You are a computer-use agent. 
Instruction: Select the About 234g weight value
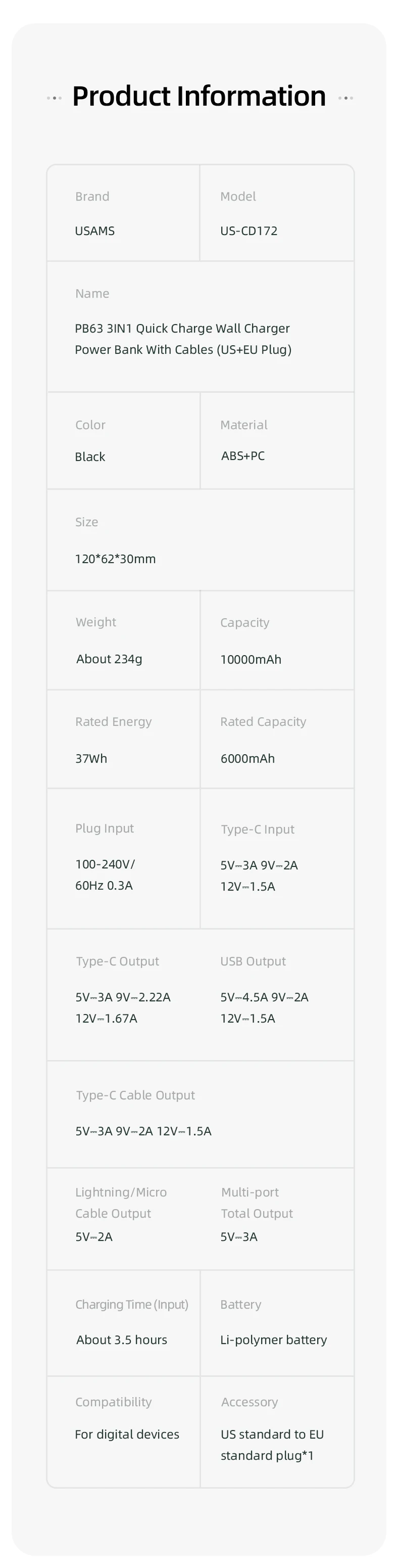(110, 659)
